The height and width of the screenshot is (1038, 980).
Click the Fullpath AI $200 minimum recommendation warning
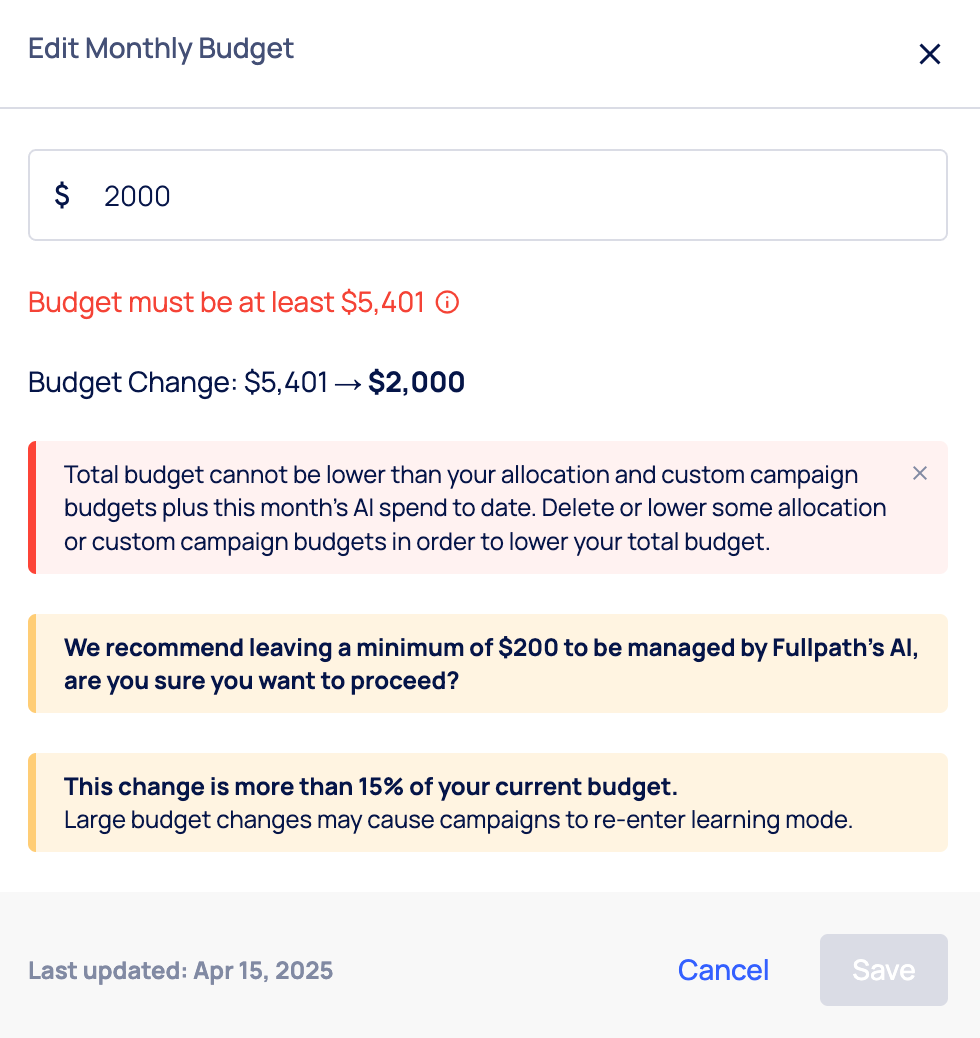click(490, 648)
